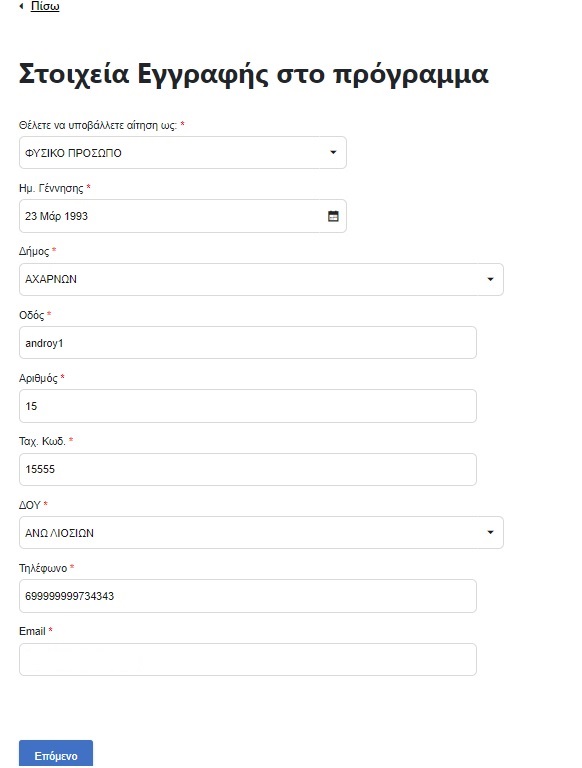Open the calendar picker icon
Image resolution: width=582 pixels, height=768 pixels.
click(x=333, y=216)
